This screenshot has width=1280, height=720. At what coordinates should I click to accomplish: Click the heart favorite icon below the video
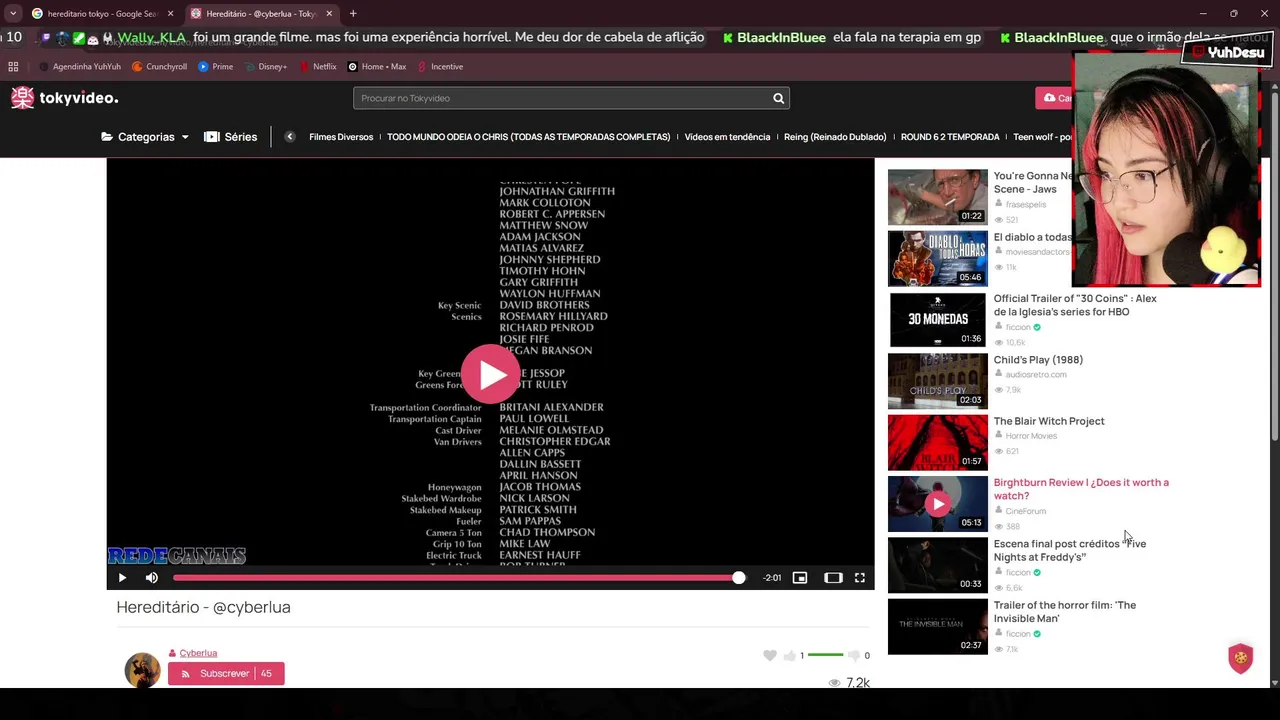pyautogui.click(x=769, y=655)
